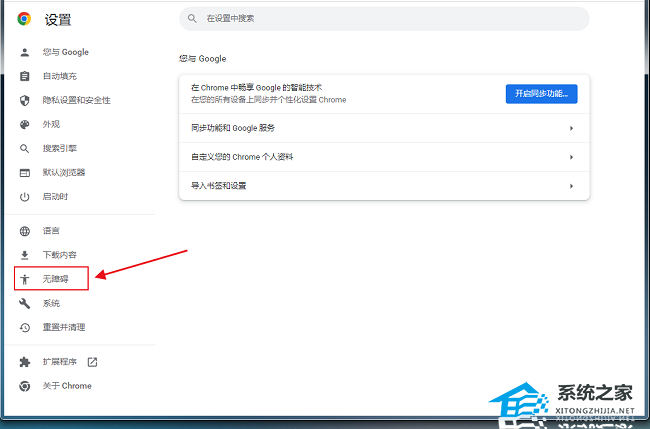
Task: Click the Chrome icon for 关于 Chrome
Action: tap(25, 386)
